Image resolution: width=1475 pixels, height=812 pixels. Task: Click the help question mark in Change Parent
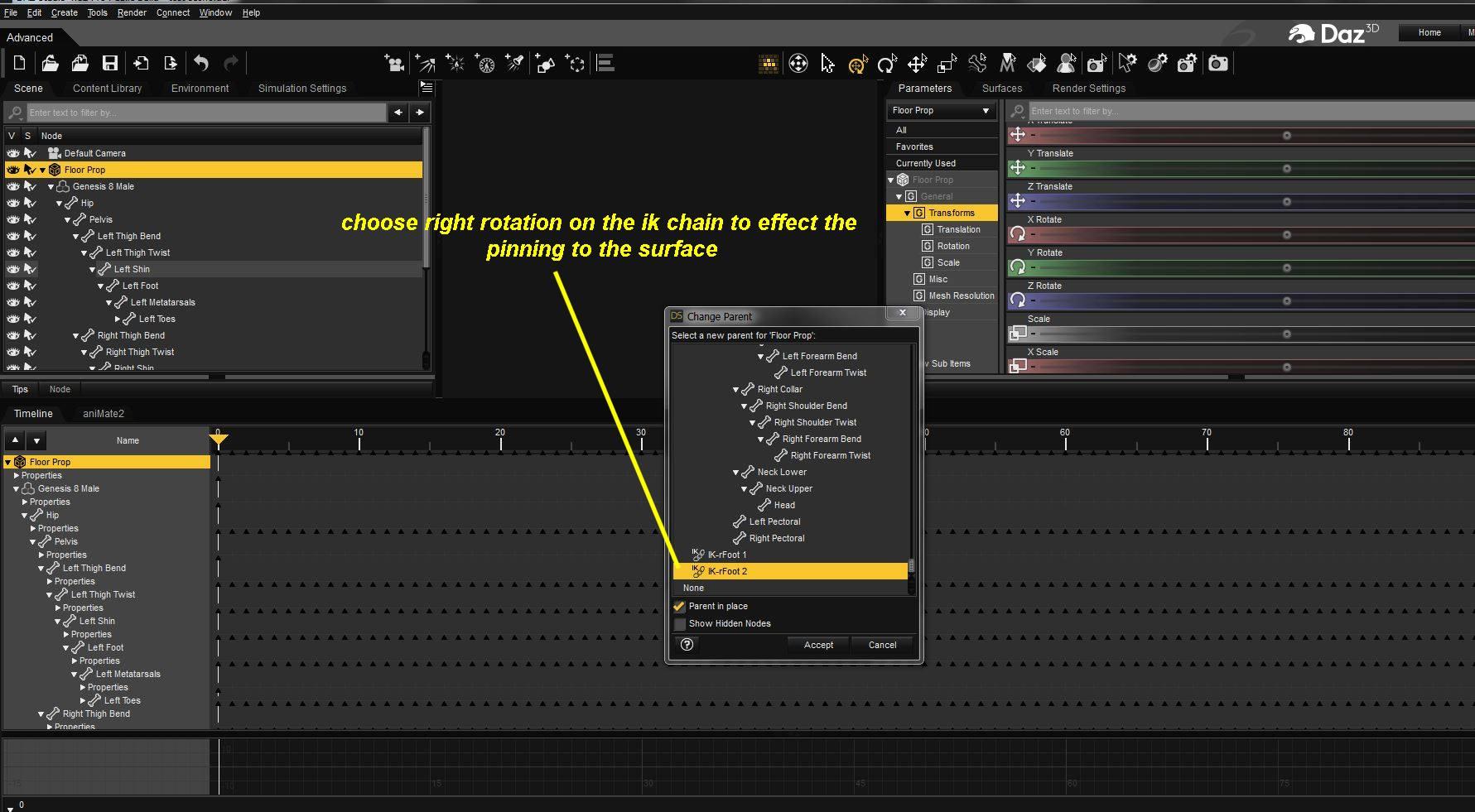[687, 645]
